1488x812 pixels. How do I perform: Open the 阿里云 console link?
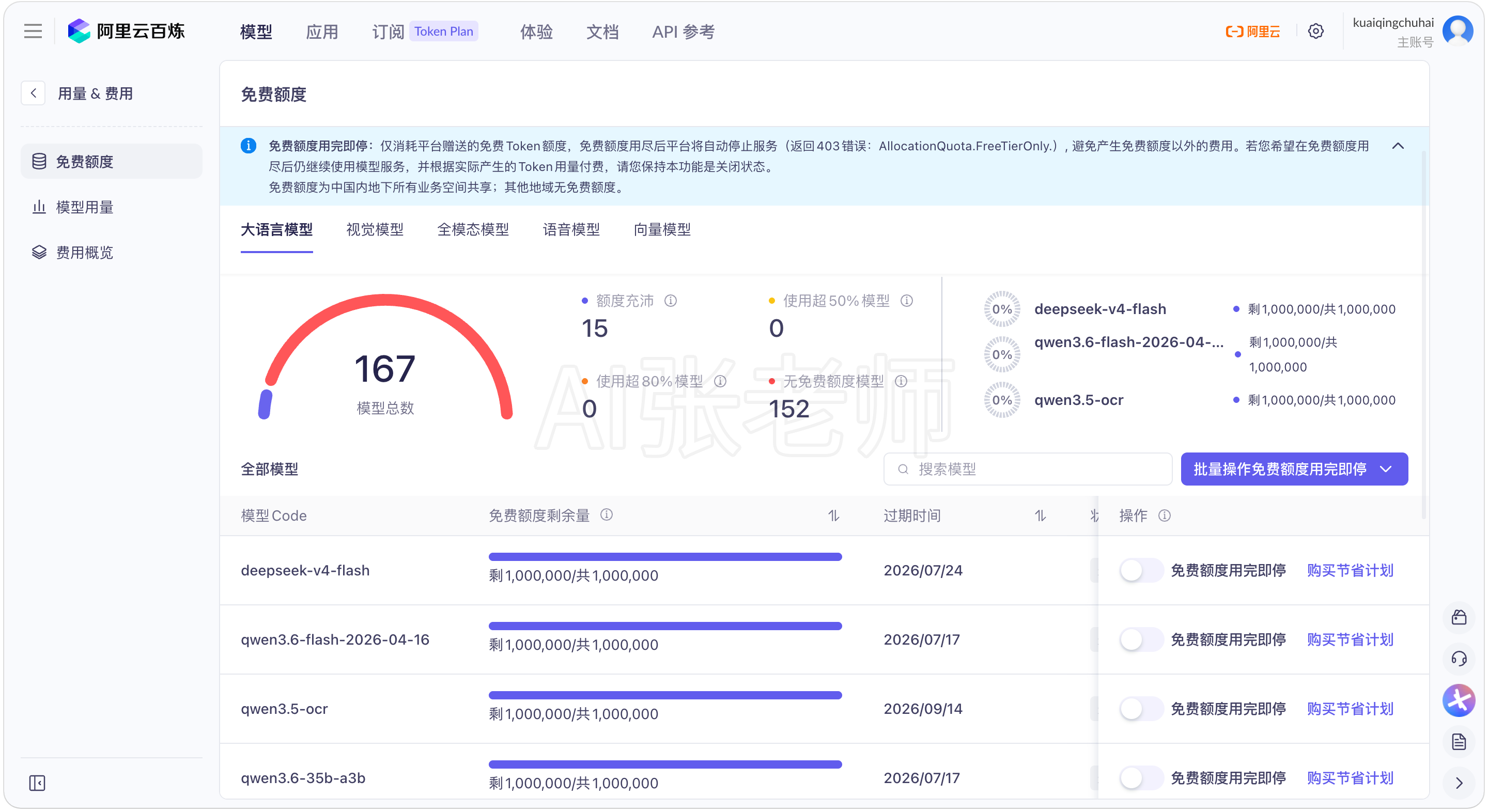(1252, 31)
